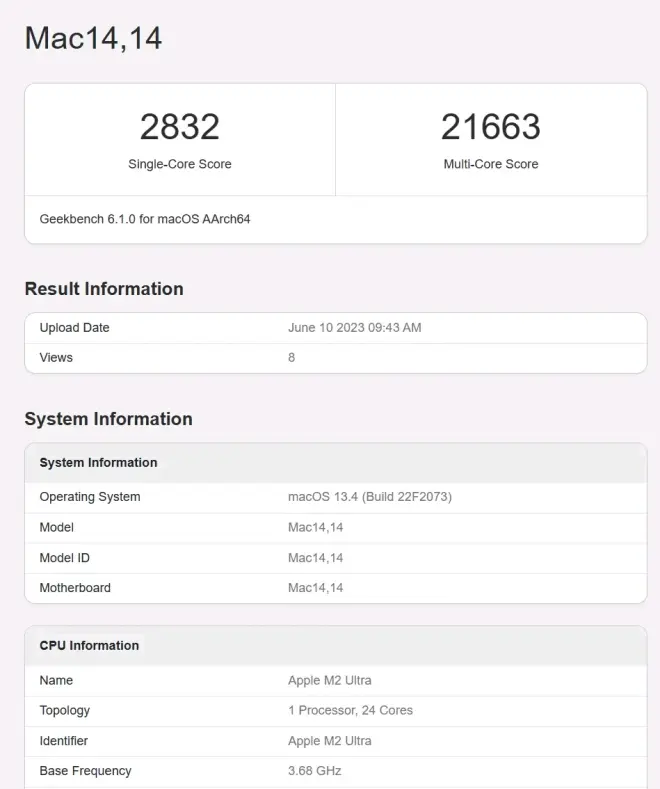Select the 3.68 GHz base frequency value
This screenshot has height=789, width=660.
pyautogui.click(x=314, y=771)
